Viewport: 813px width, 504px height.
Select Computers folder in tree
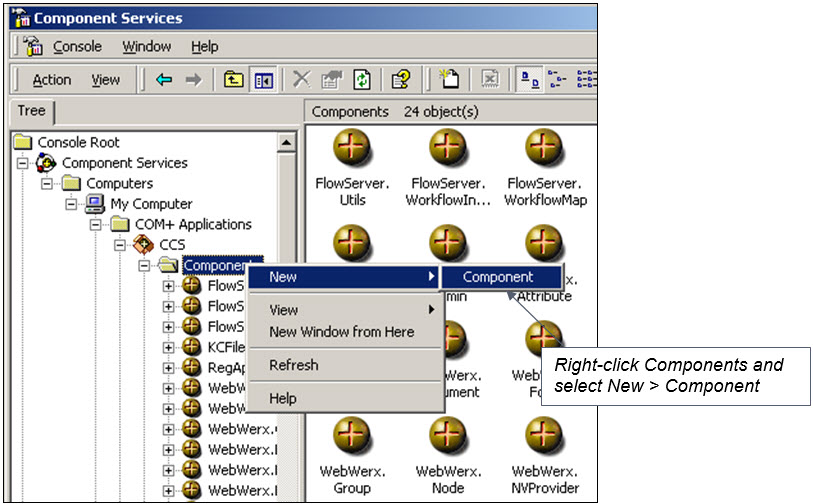(x=120, y=184)
